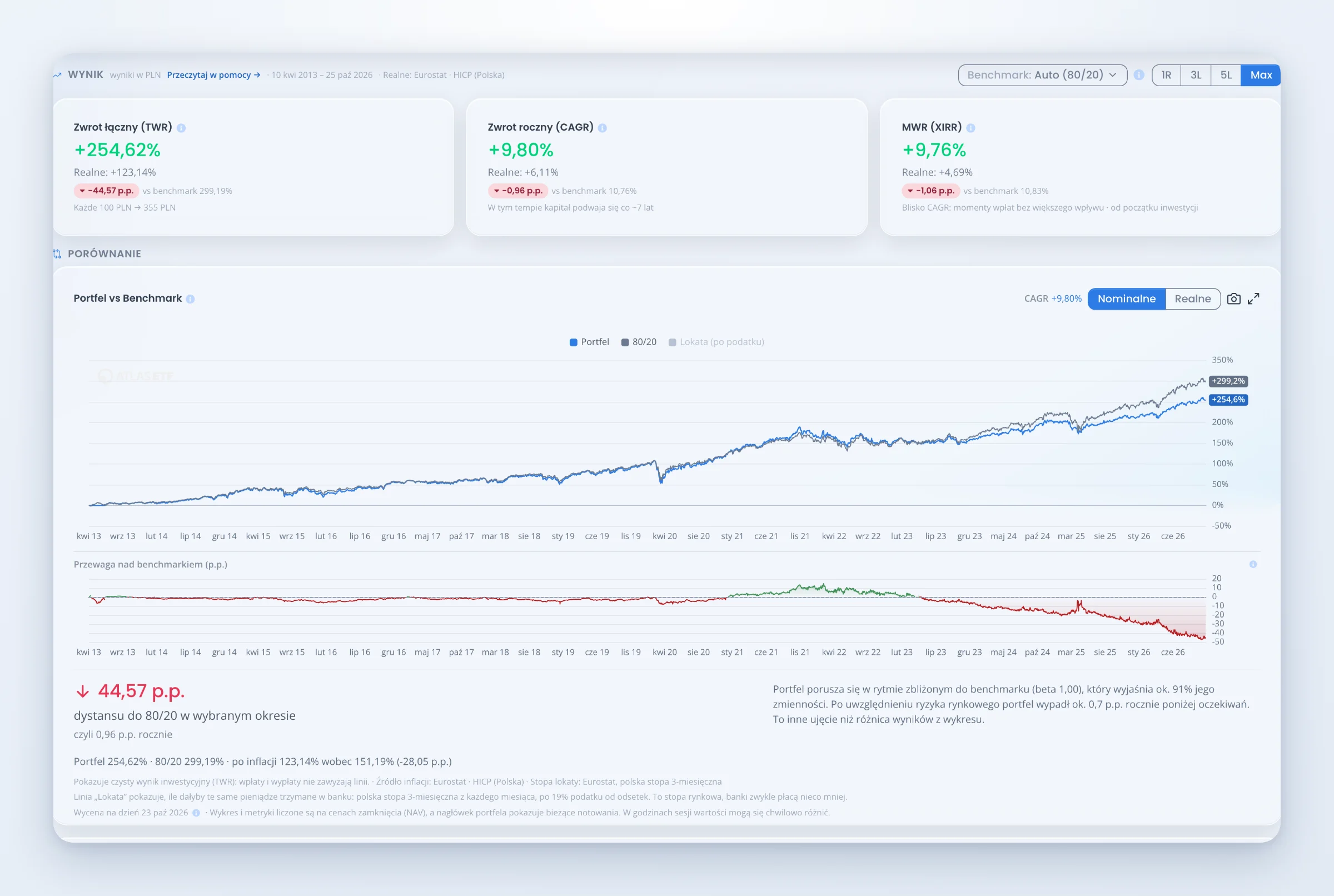Click info icon next to Wycena na dzień date

pyautogui.click(x=196, y=813)
